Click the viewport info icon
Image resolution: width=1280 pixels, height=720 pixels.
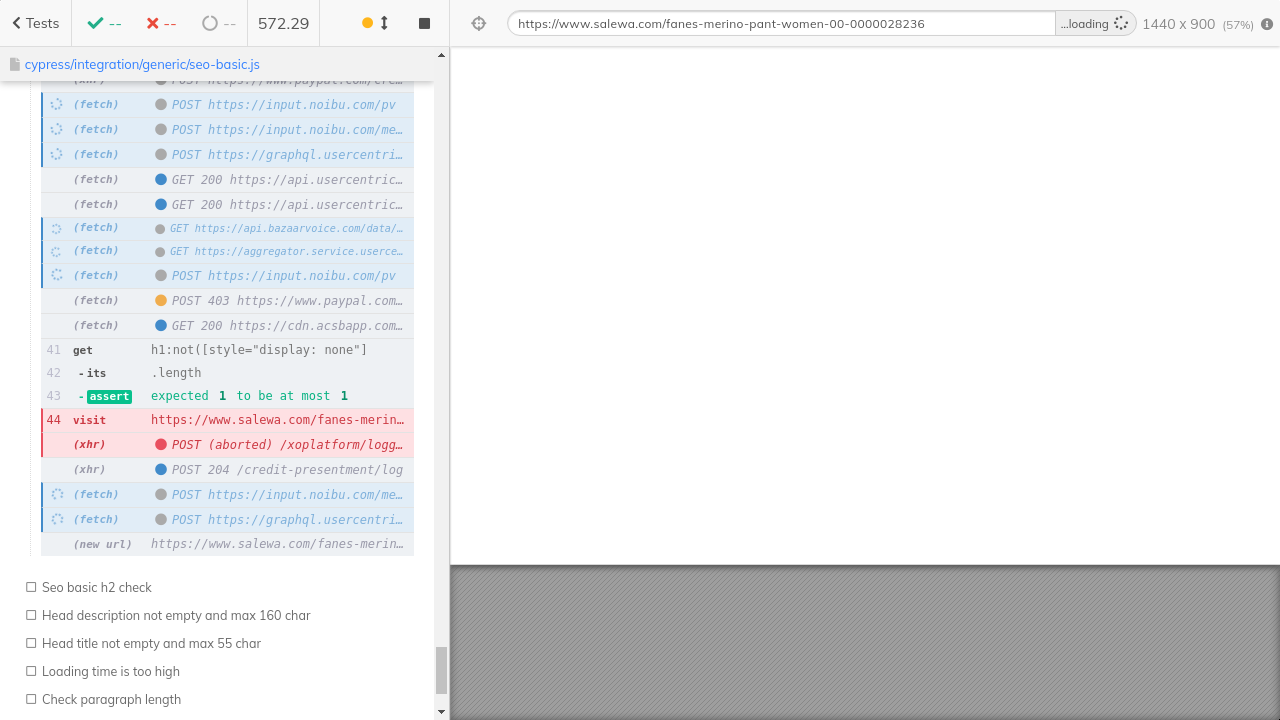coord(1267,24)
